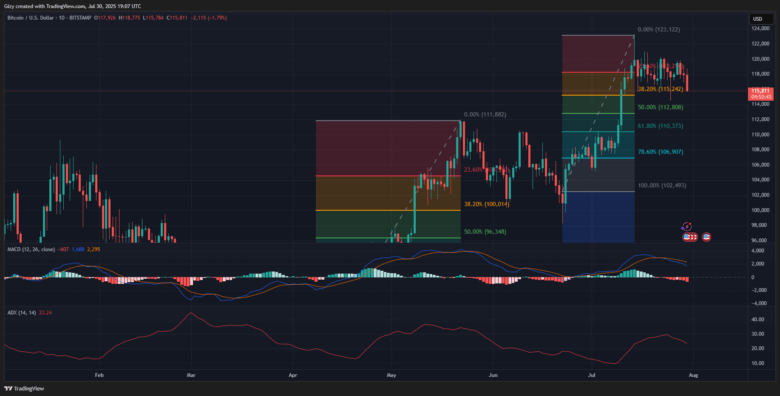Click the Feb label on the time axis
The height and width of the screenshot is (396, 780).
(x=99, y=376)
